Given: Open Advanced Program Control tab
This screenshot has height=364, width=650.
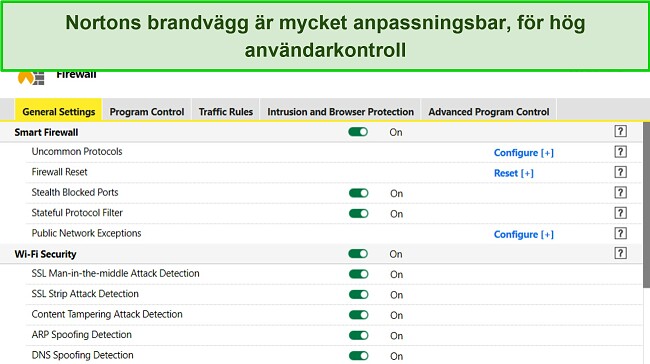Looking at the screenshot, I should [489, 110].
